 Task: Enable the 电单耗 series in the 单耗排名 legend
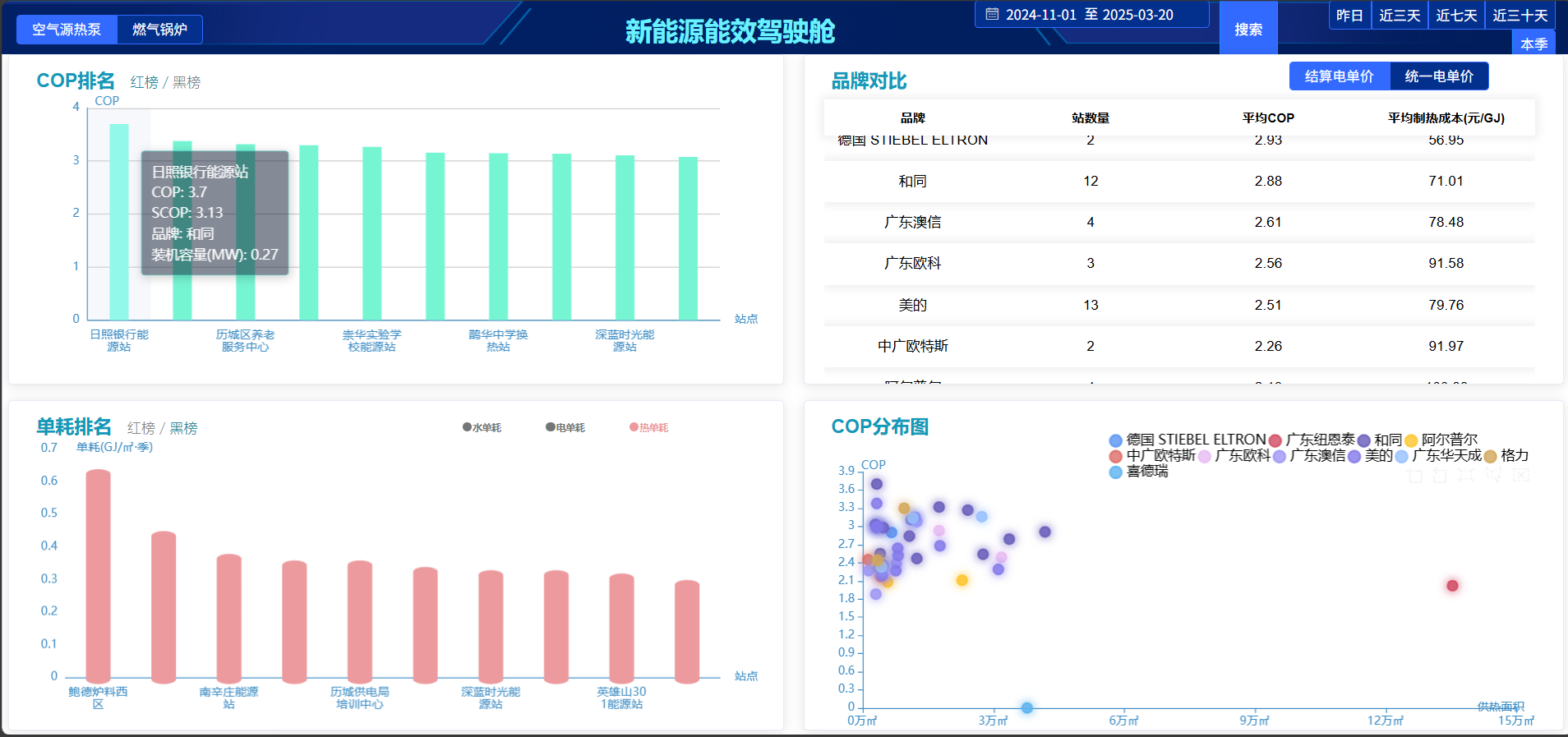pyautogui.click(x=565, y=427)
